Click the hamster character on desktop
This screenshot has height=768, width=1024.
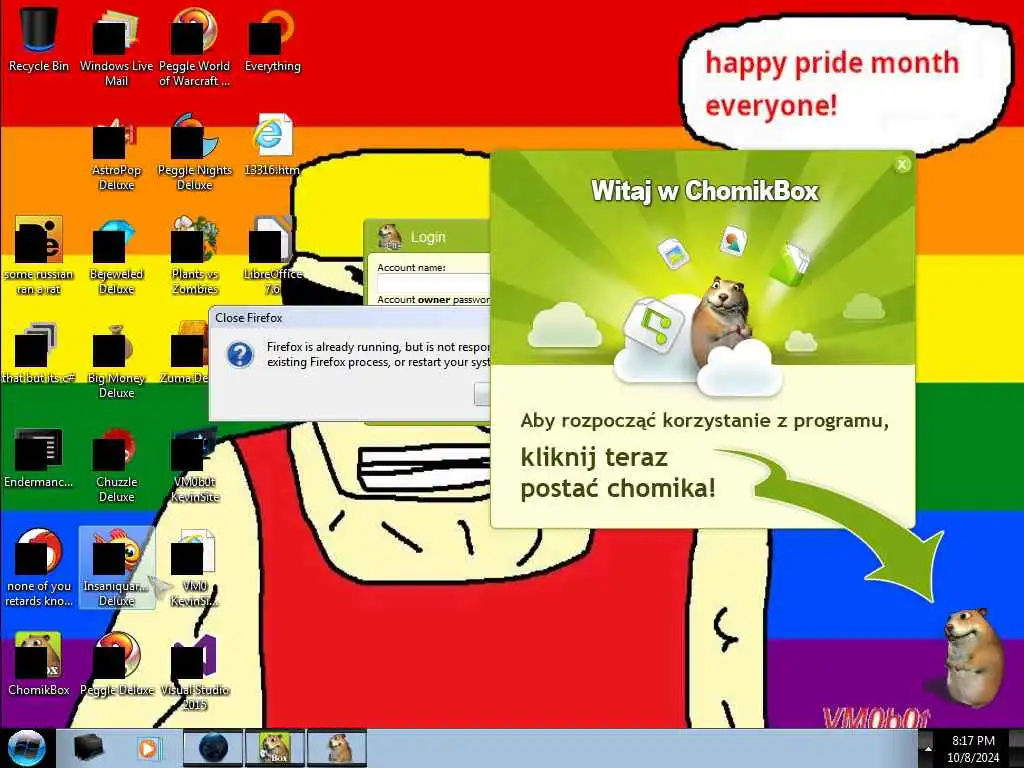pos(974,657)
